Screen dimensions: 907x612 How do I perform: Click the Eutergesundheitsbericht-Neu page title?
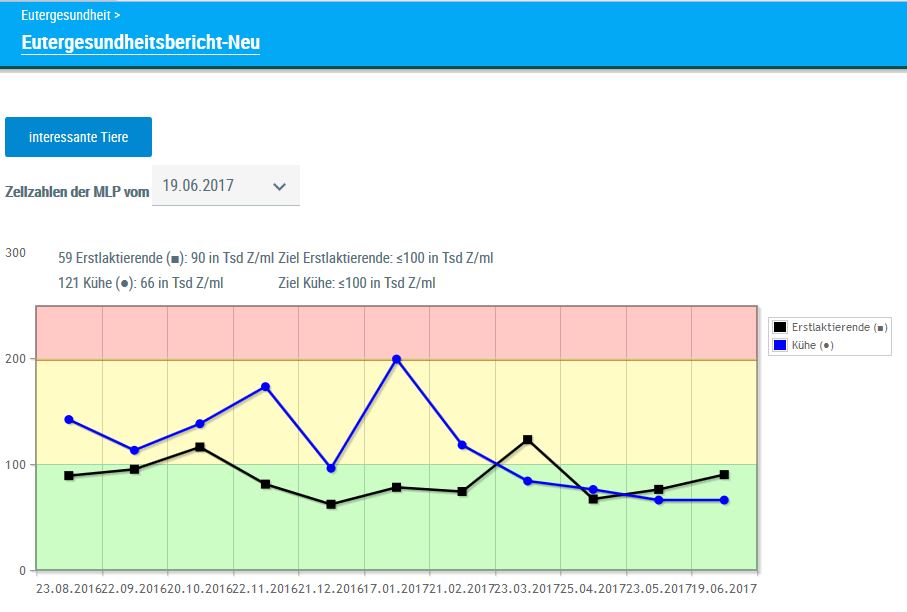(140, 43)
